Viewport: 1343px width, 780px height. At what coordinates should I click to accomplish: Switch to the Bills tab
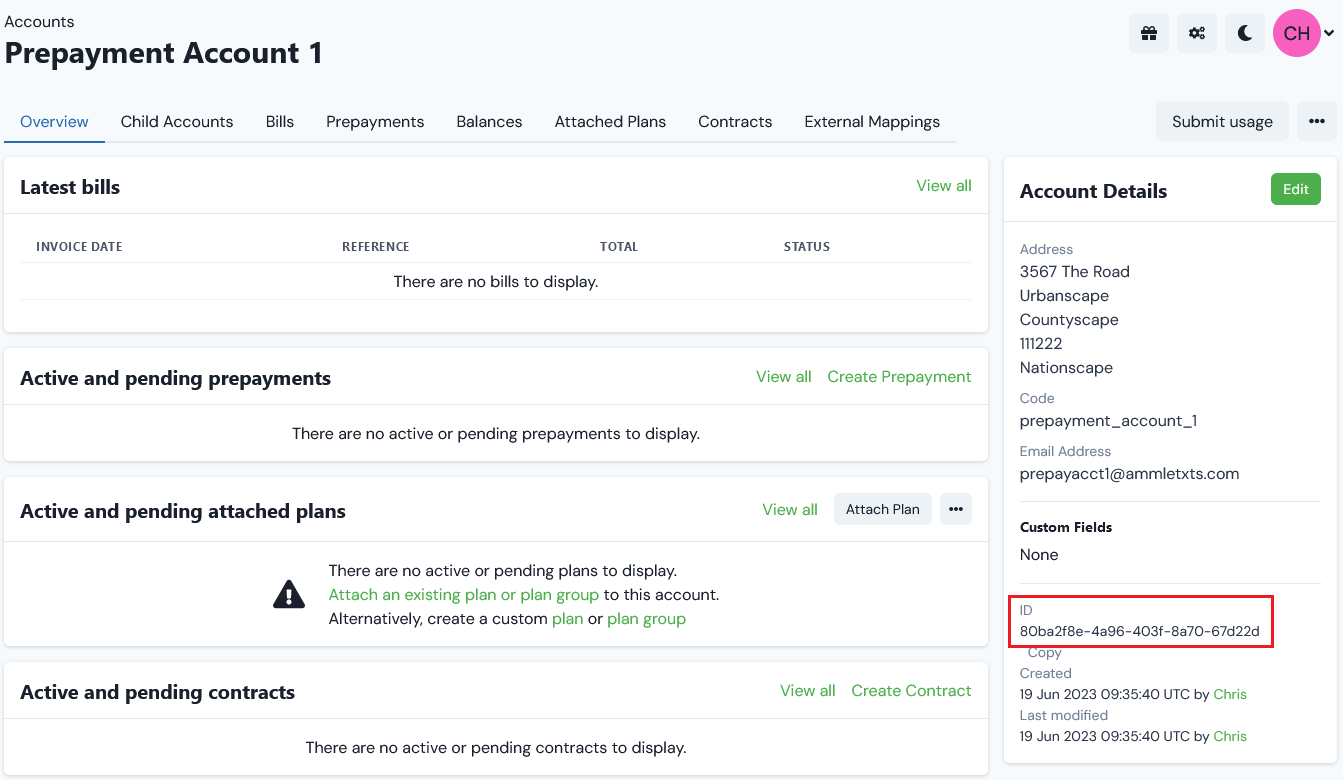coord(279,121)
